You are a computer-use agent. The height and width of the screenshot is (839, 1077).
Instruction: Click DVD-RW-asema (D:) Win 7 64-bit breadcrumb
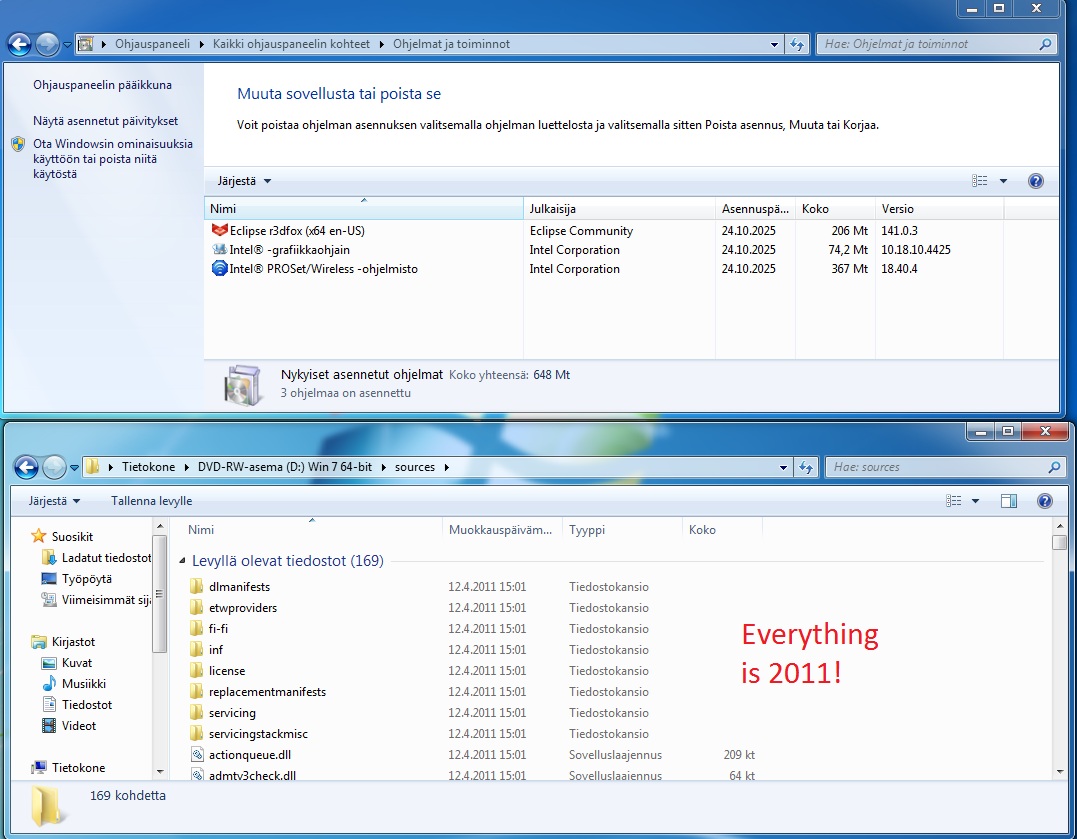[285, 467]
